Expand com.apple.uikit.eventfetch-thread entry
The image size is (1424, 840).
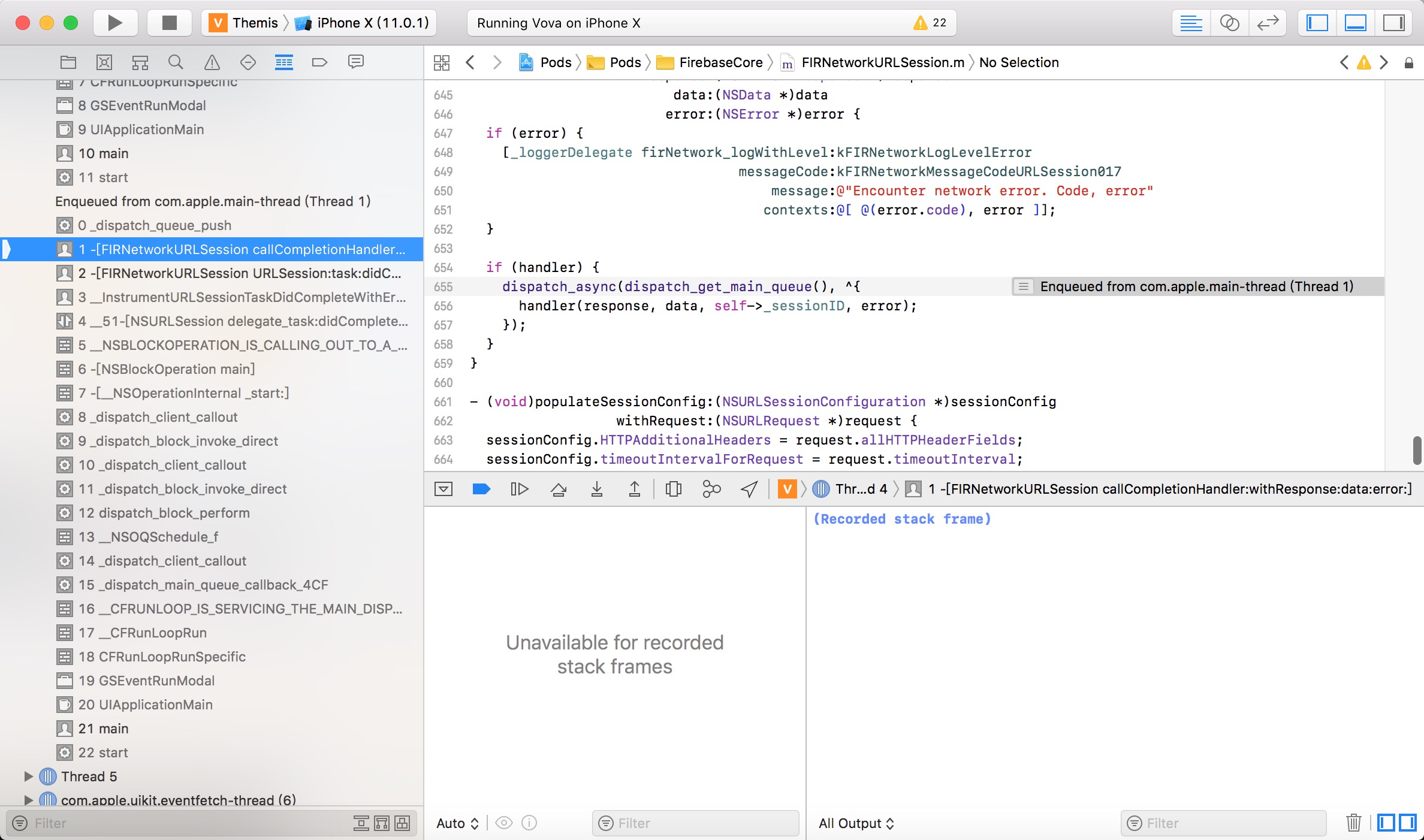click(27, 800)
